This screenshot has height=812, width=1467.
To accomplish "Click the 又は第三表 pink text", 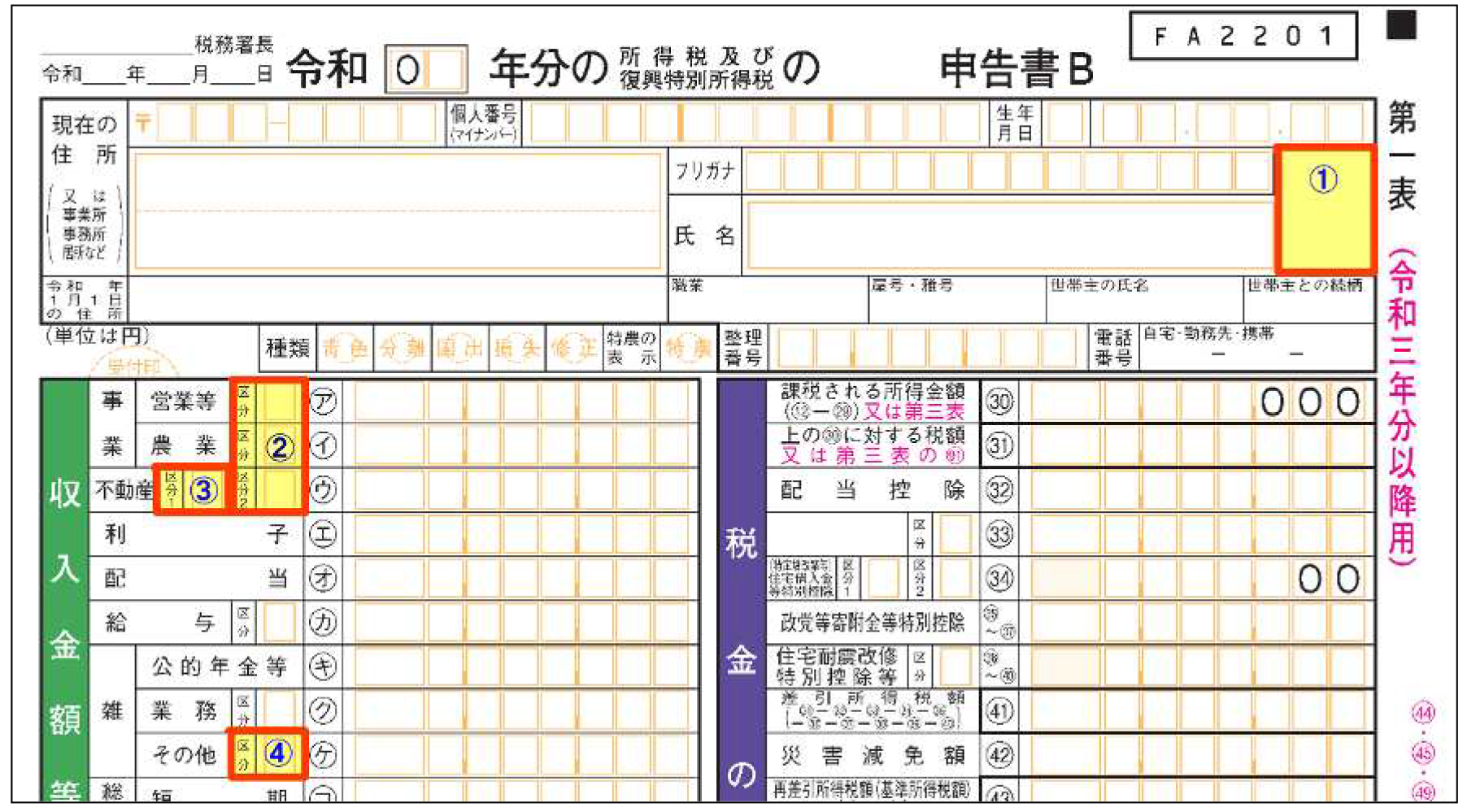I will tap(914, 411).
